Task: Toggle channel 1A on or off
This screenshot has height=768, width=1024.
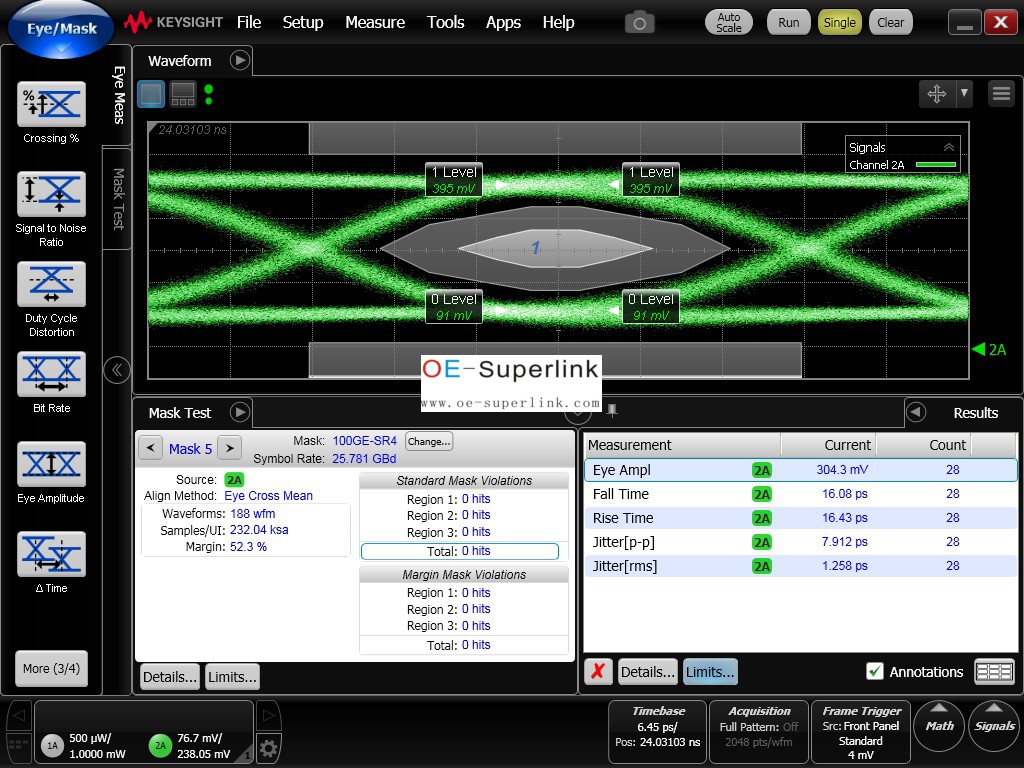Action: pyautogui.click(x=53, y=745)
